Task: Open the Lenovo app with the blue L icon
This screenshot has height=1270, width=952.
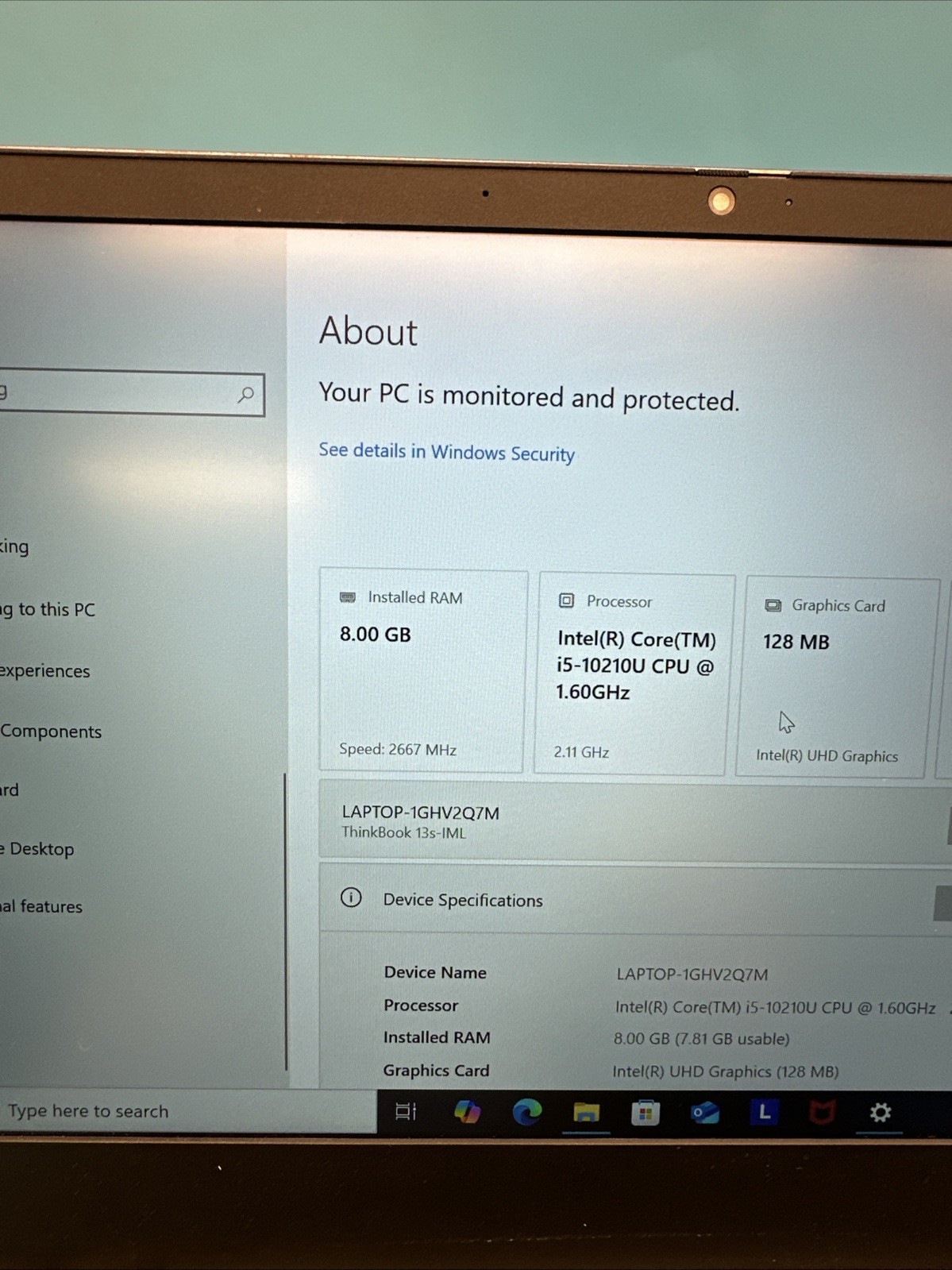Action: (764, 1112)
